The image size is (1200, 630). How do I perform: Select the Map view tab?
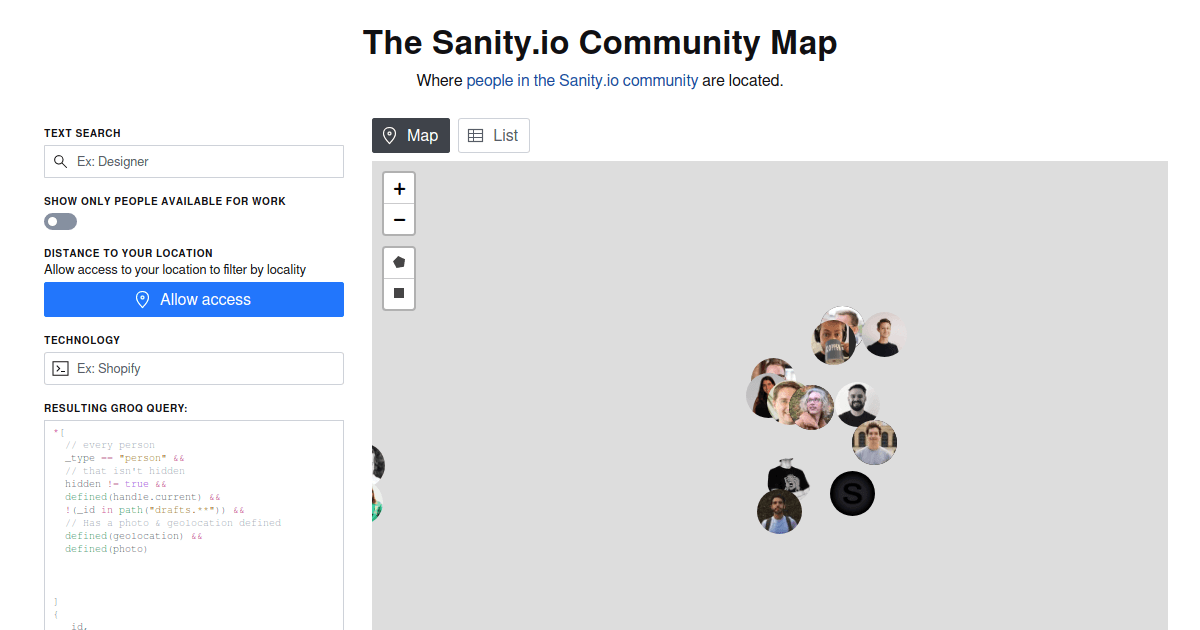point(410,135)
